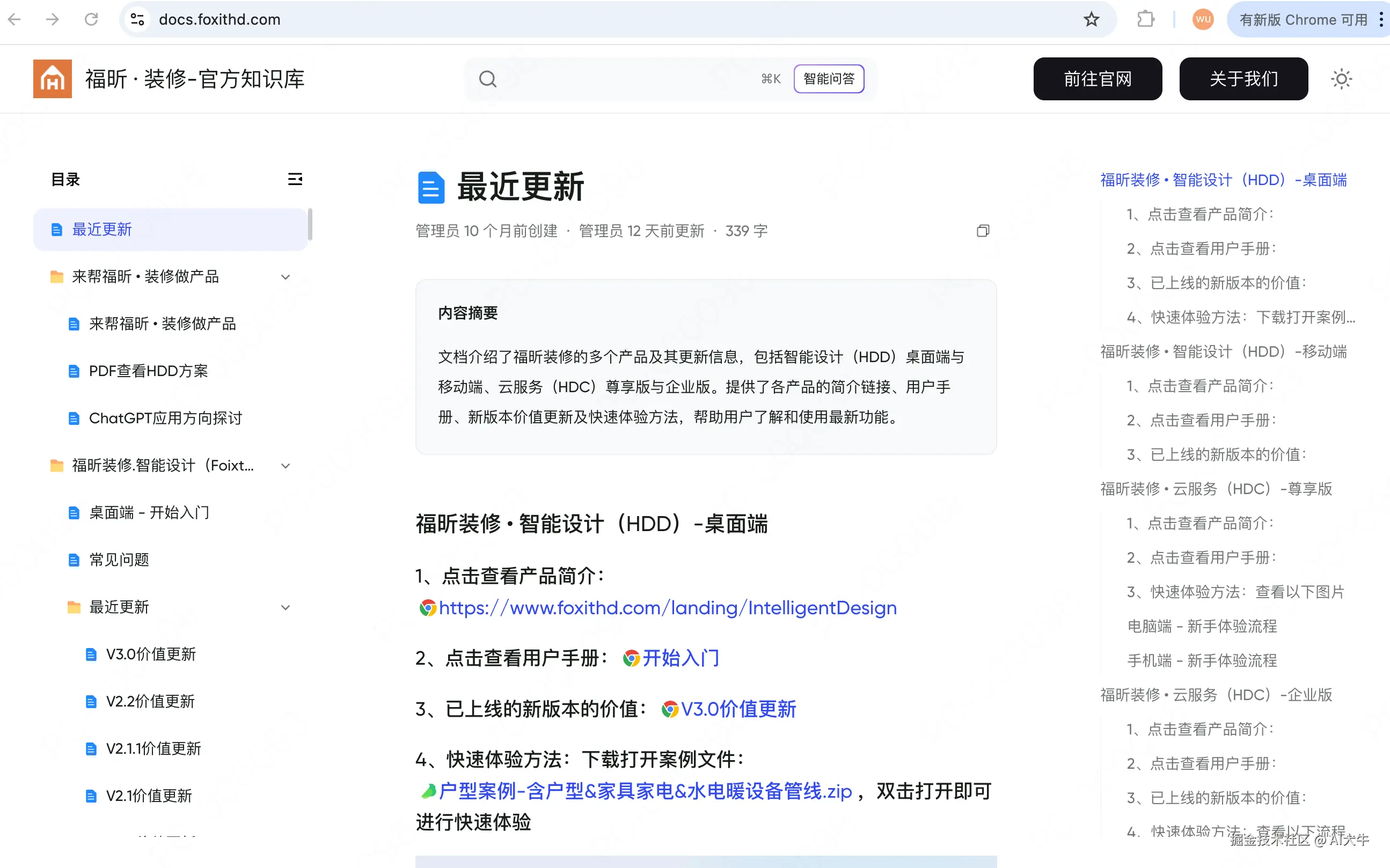This screenshot has width=1390, height=868.
Task: Collapse the 福昕装修.智能设计 folder chevron
Action: [286, 466]
